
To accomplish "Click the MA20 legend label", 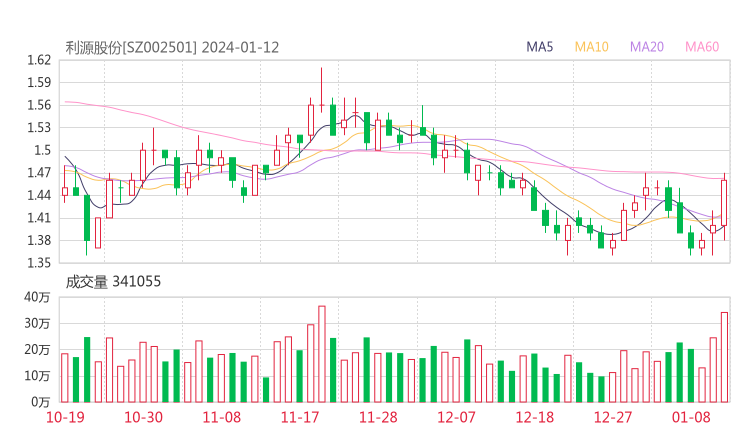I will tap(647, 47).
